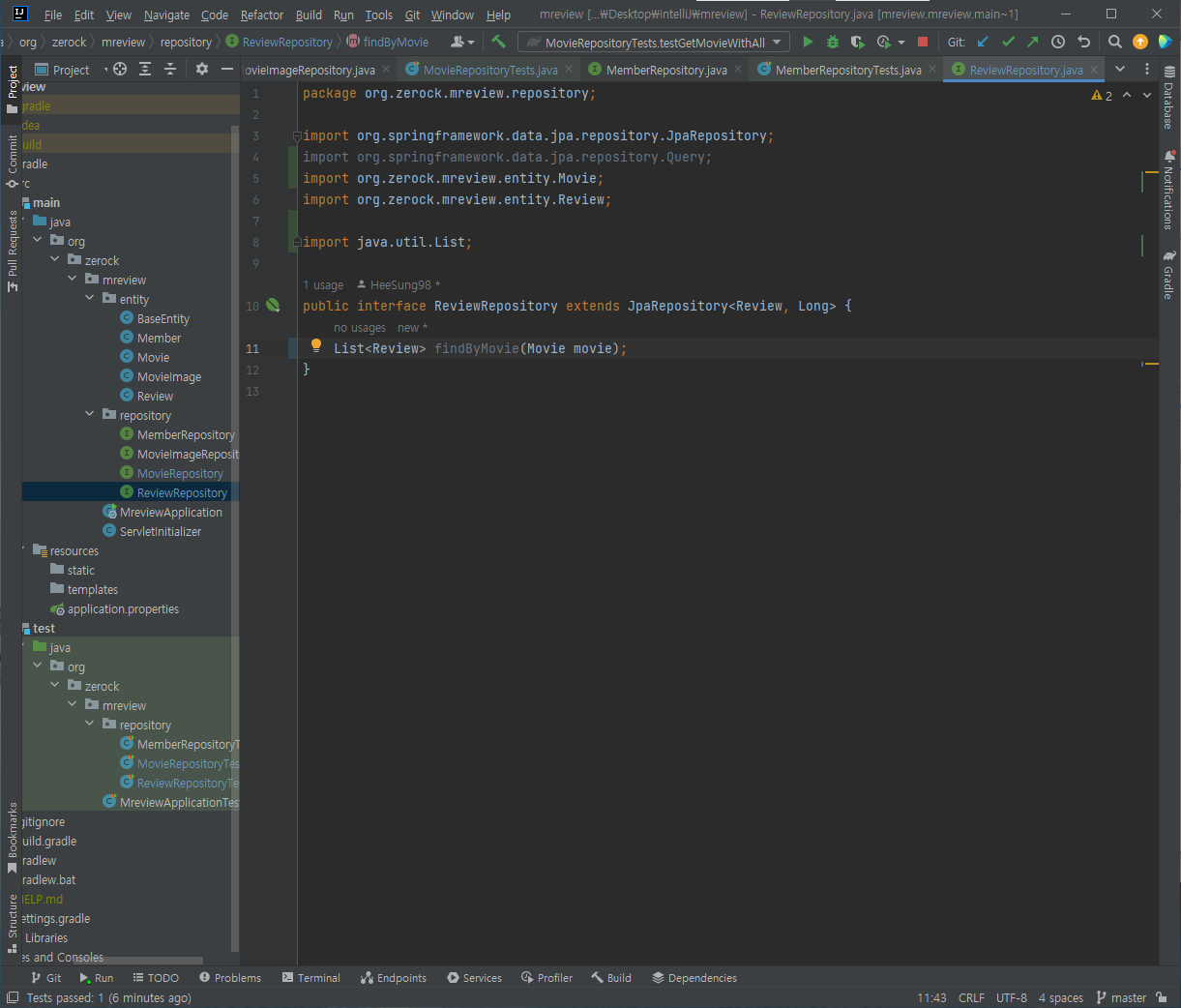Update project with blue Git arrow icon
The image size is (1181, 1008).
coord(983,42)
